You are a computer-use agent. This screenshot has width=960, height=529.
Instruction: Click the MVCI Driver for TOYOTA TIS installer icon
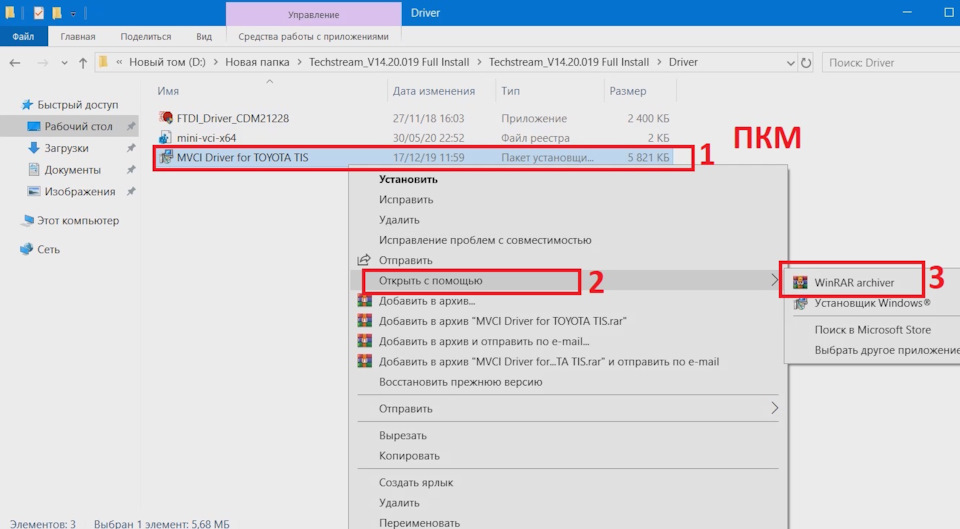(166, 157)
